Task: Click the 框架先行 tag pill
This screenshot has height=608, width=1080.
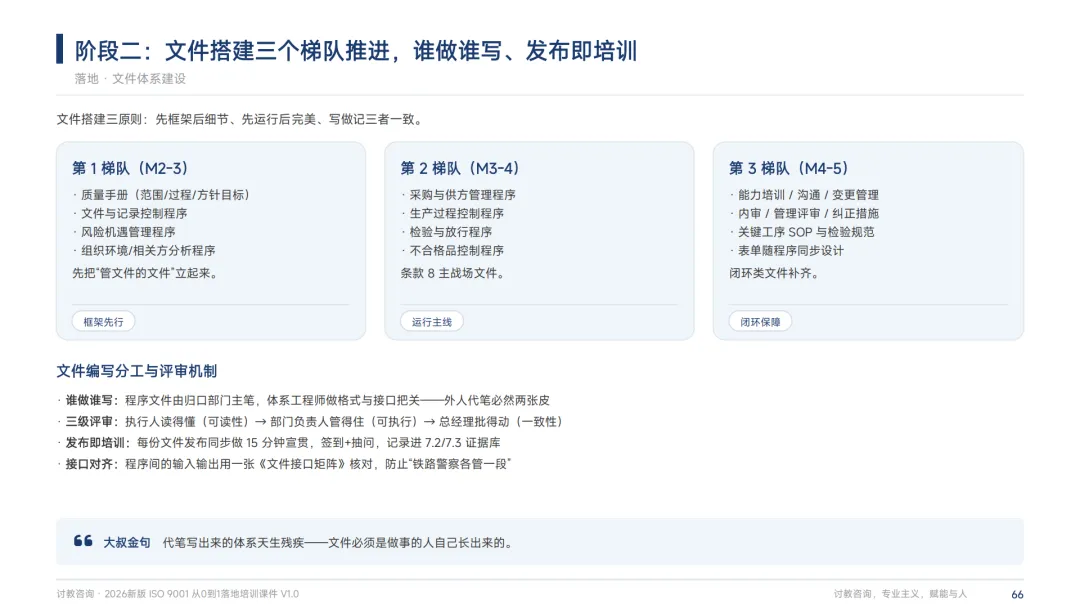Action: [103, 322]
